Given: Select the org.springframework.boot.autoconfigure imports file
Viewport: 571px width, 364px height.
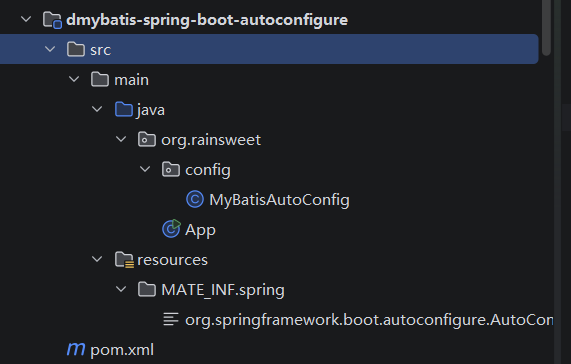Looking at the screenshot, I should pyautogui.click(x=369, y=320).
